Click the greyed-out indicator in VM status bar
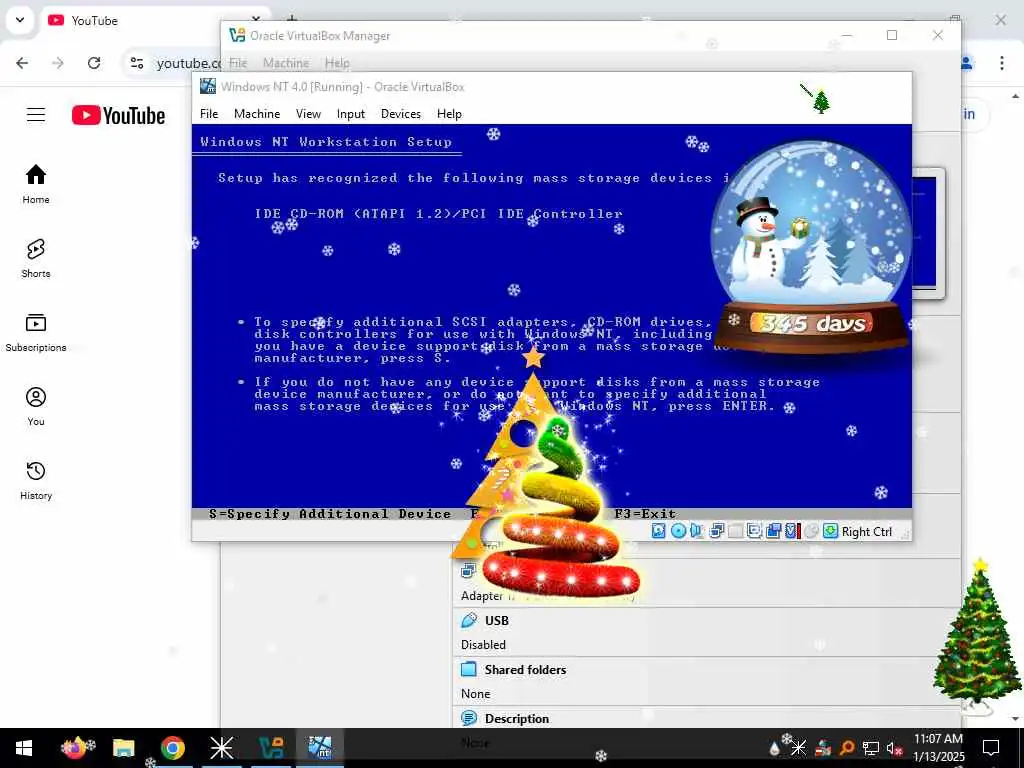 (x=735, y=531)
